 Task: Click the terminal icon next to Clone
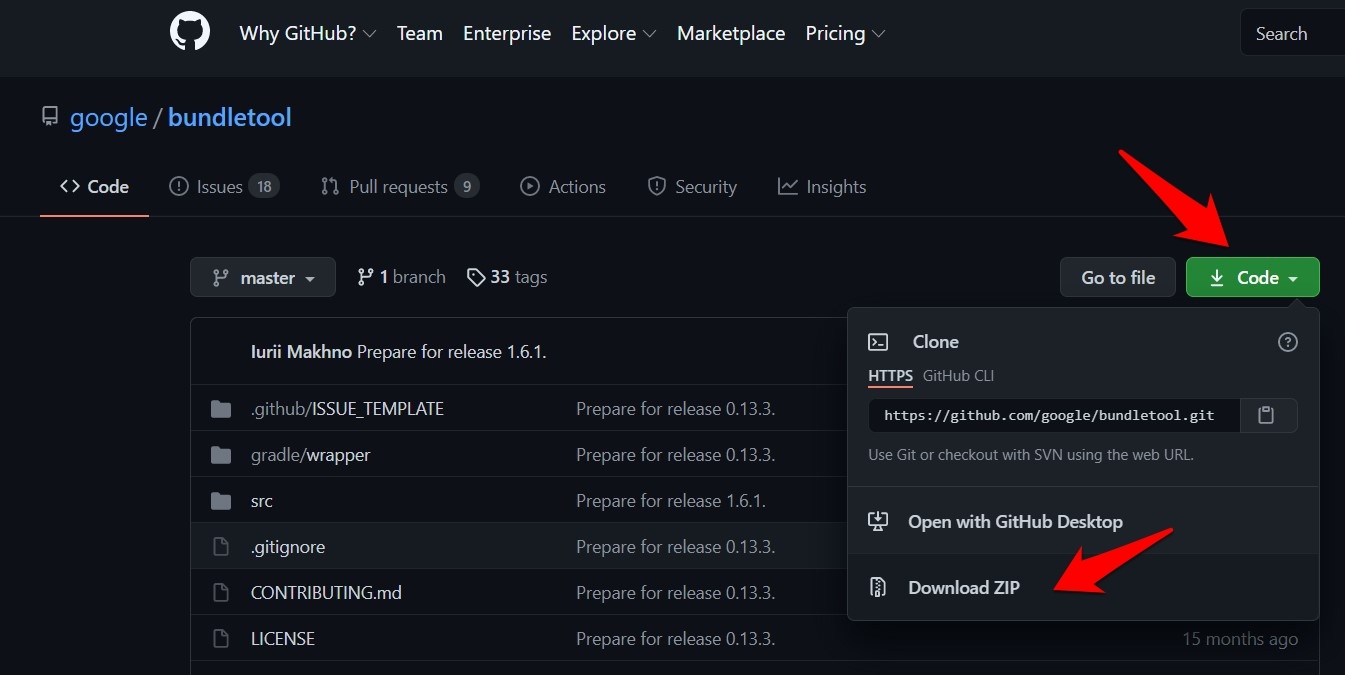pos(878,342)
